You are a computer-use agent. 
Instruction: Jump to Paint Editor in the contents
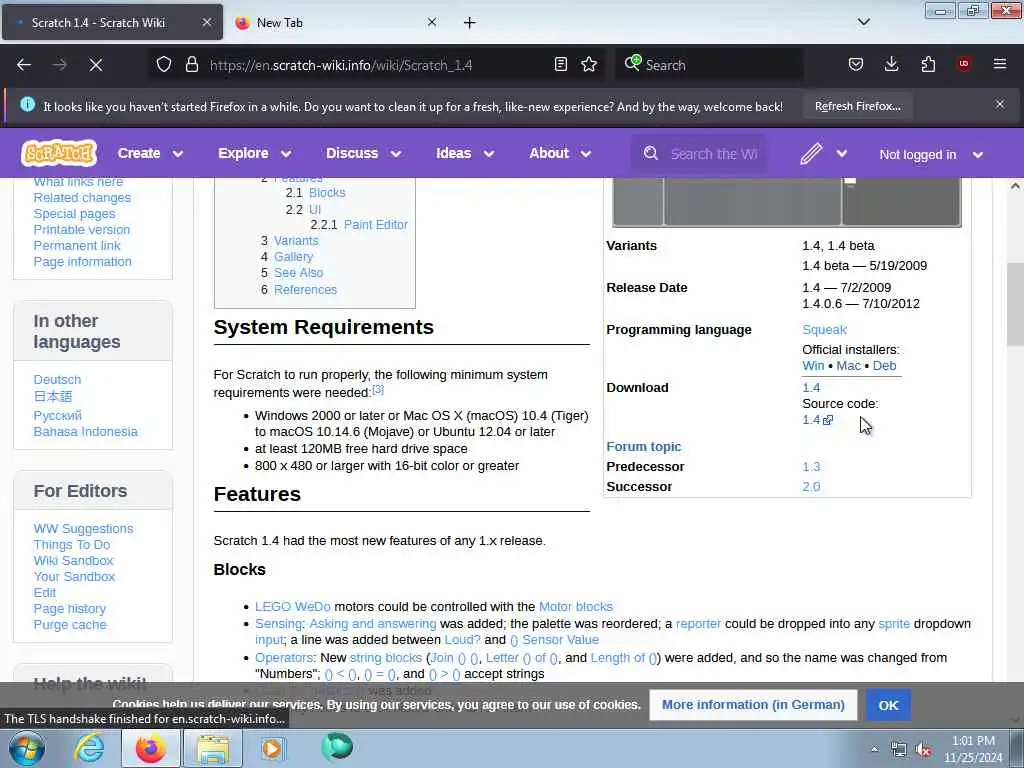tap(376, 225)
